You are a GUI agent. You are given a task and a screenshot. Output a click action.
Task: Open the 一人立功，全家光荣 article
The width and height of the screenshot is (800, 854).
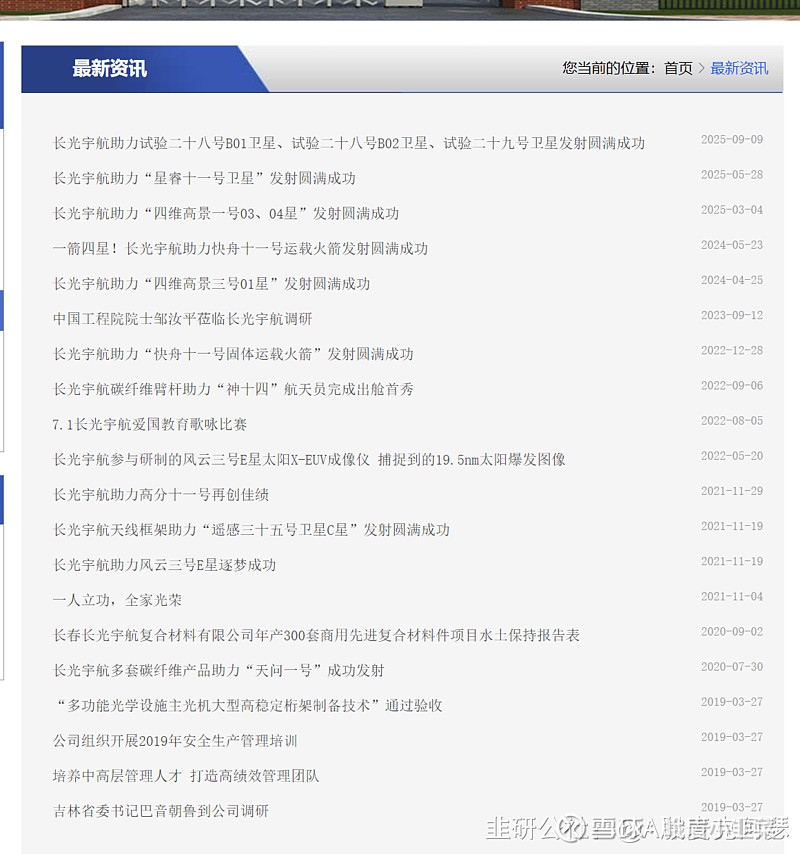(117, 600)
